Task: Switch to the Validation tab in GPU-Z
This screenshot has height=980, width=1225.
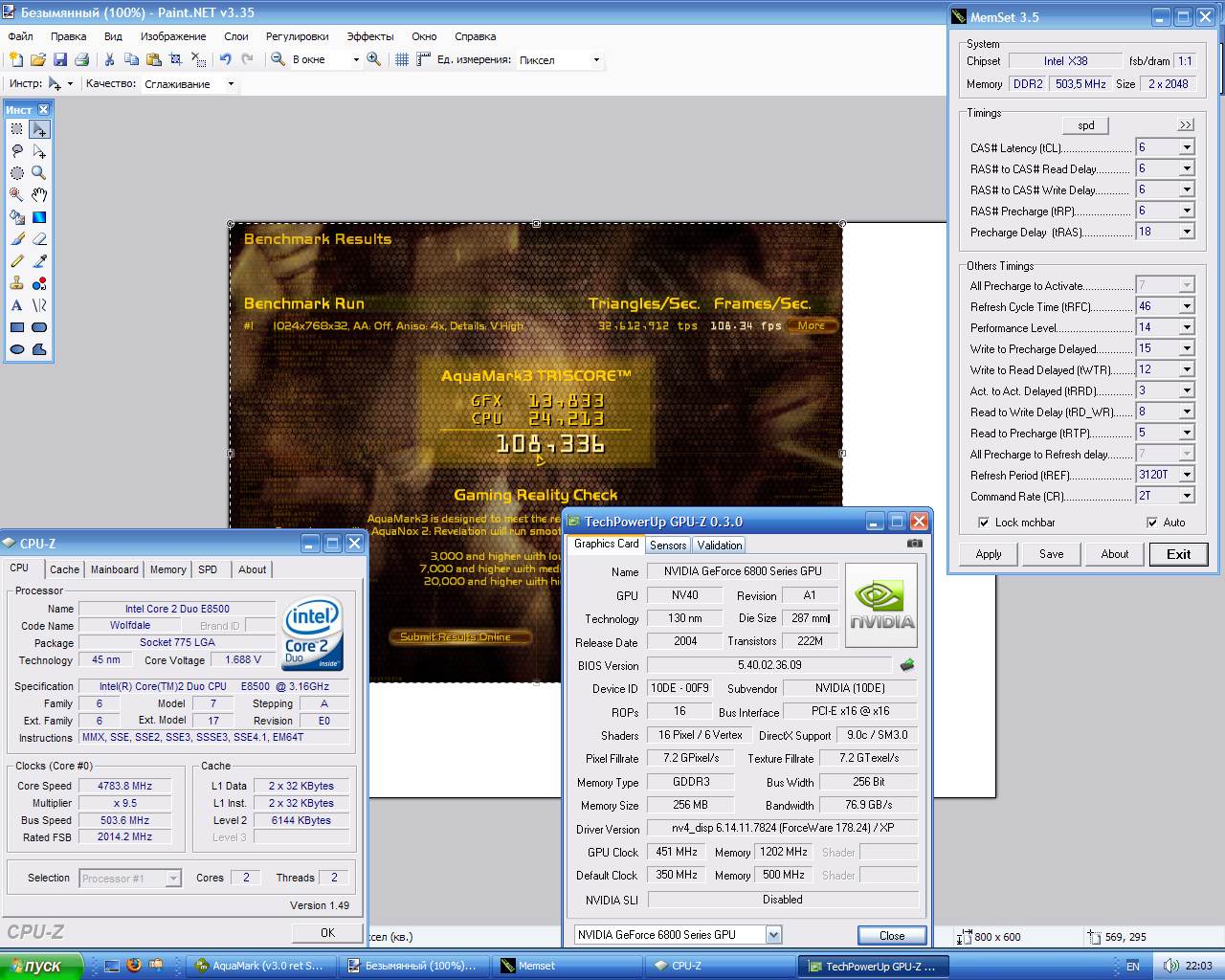Action: point(720,545)
